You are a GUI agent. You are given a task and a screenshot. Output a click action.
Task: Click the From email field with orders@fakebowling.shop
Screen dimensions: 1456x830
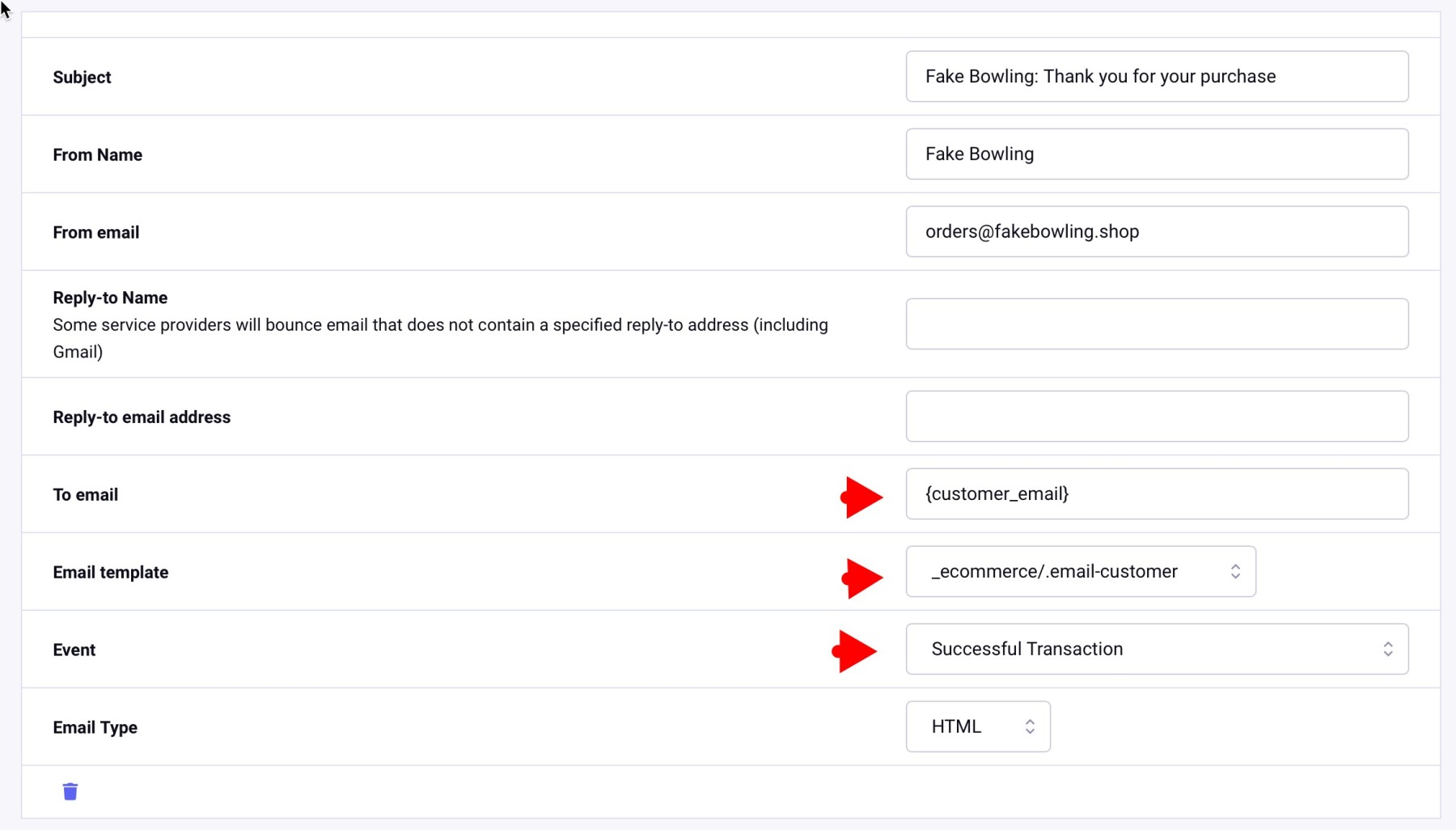1157,231
